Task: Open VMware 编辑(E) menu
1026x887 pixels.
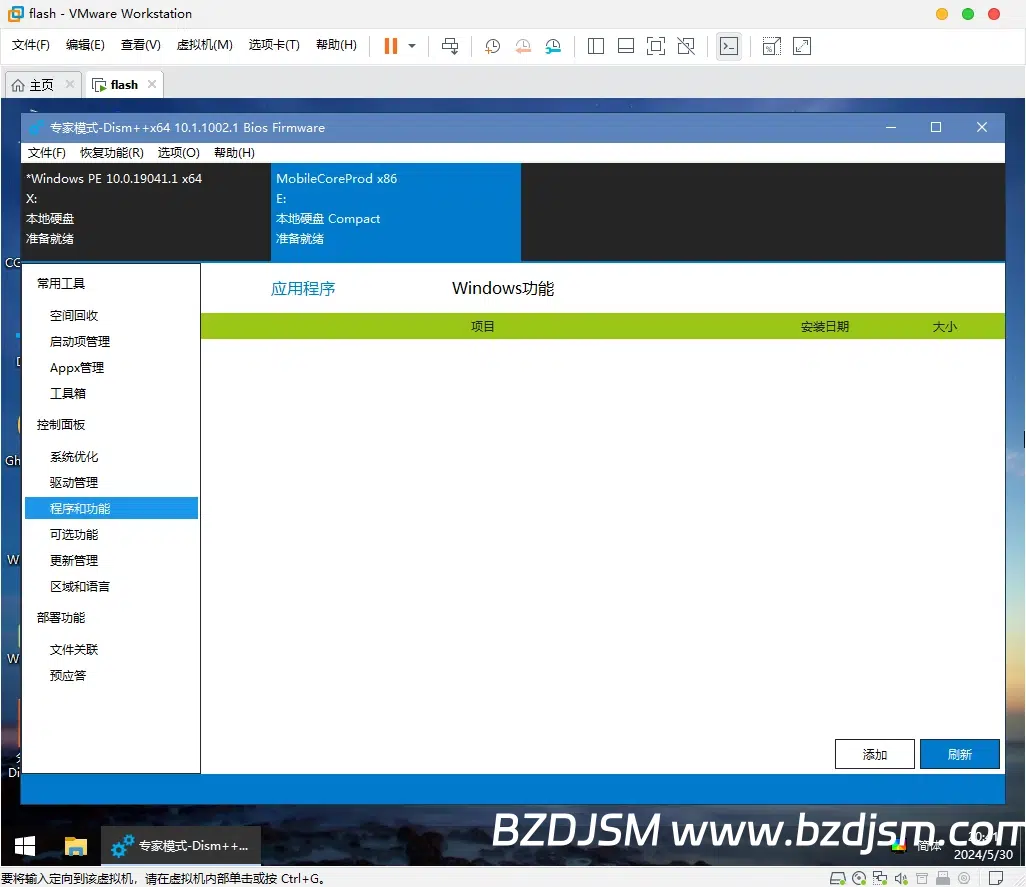Action: point(85,45)
